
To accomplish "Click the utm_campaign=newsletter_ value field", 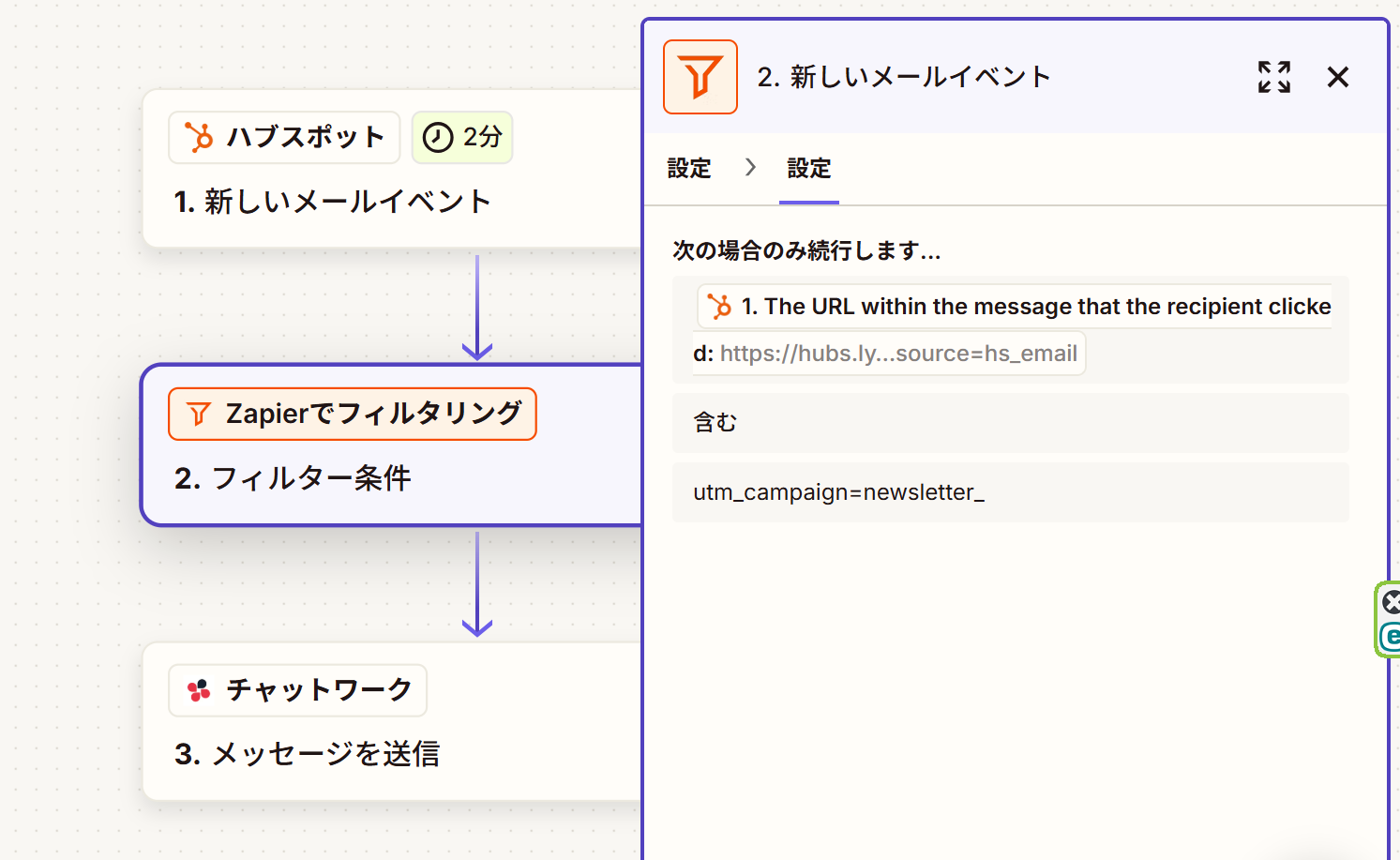I will coord(1011,492).
